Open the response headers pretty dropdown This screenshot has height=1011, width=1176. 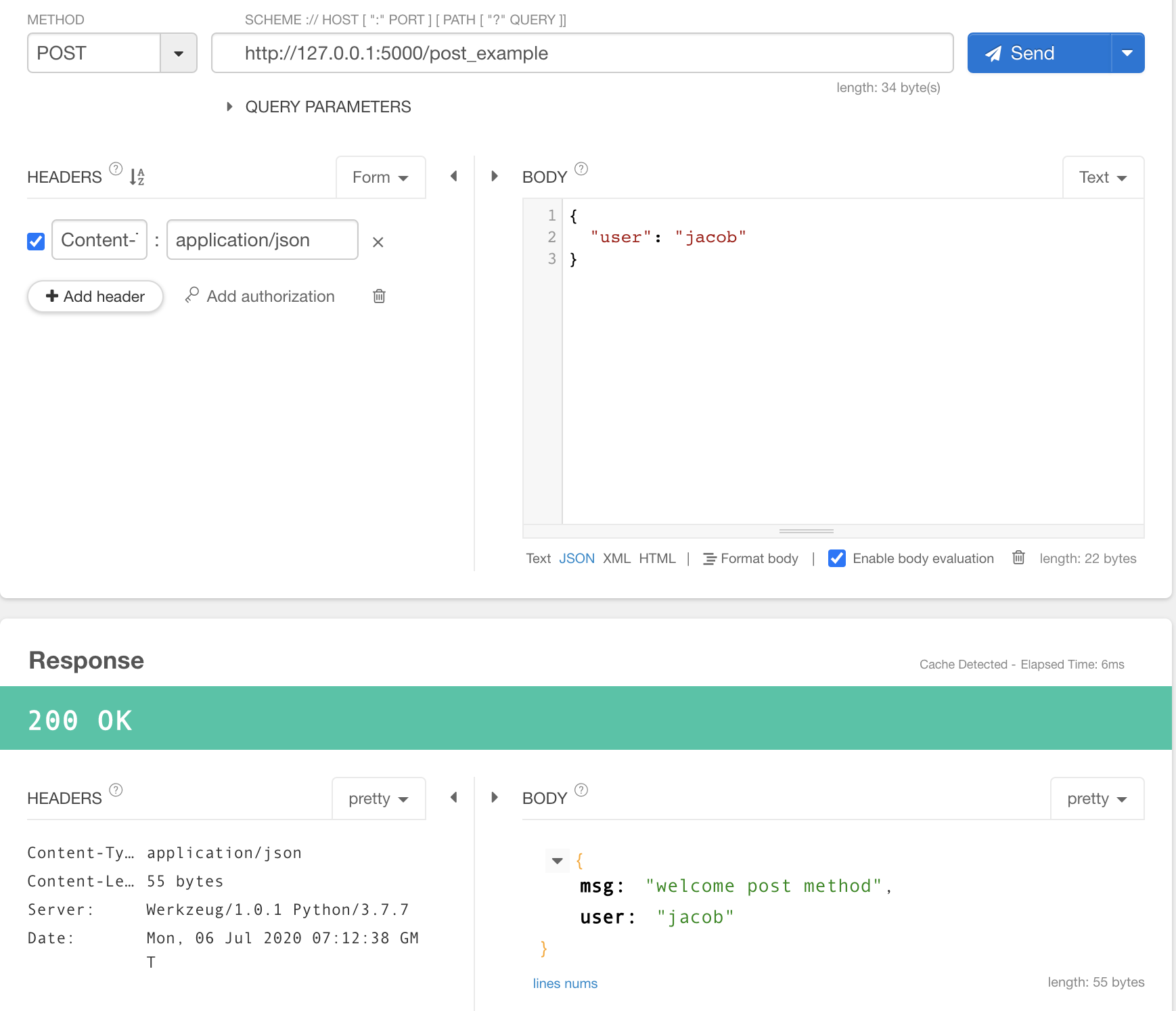(379, 799)
